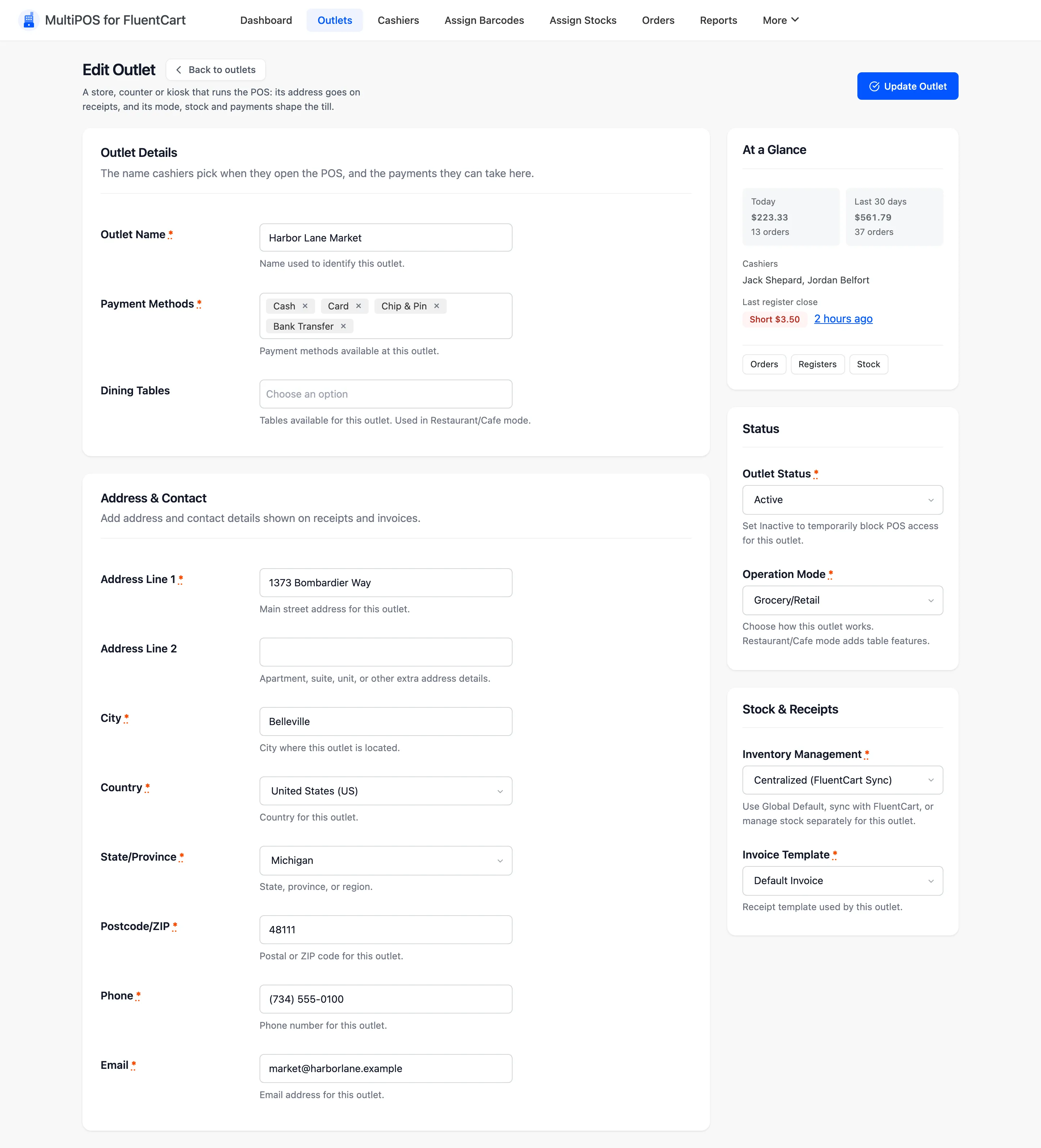
Task: Click the Registers button
Action: [x=817, y=364]
